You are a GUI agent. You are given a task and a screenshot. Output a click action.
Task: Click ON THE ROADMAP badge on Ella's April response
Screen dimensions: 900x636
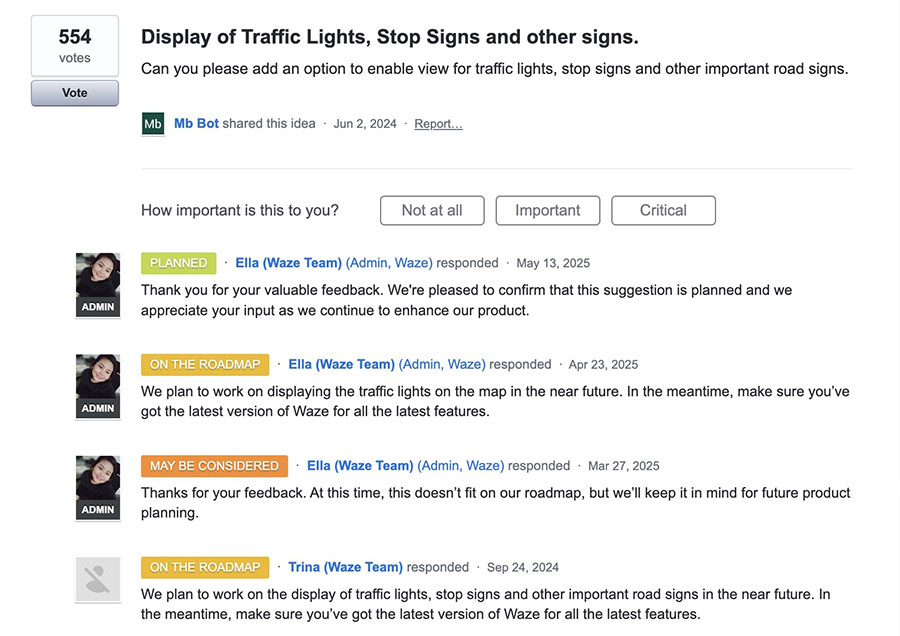click(205, 364)
